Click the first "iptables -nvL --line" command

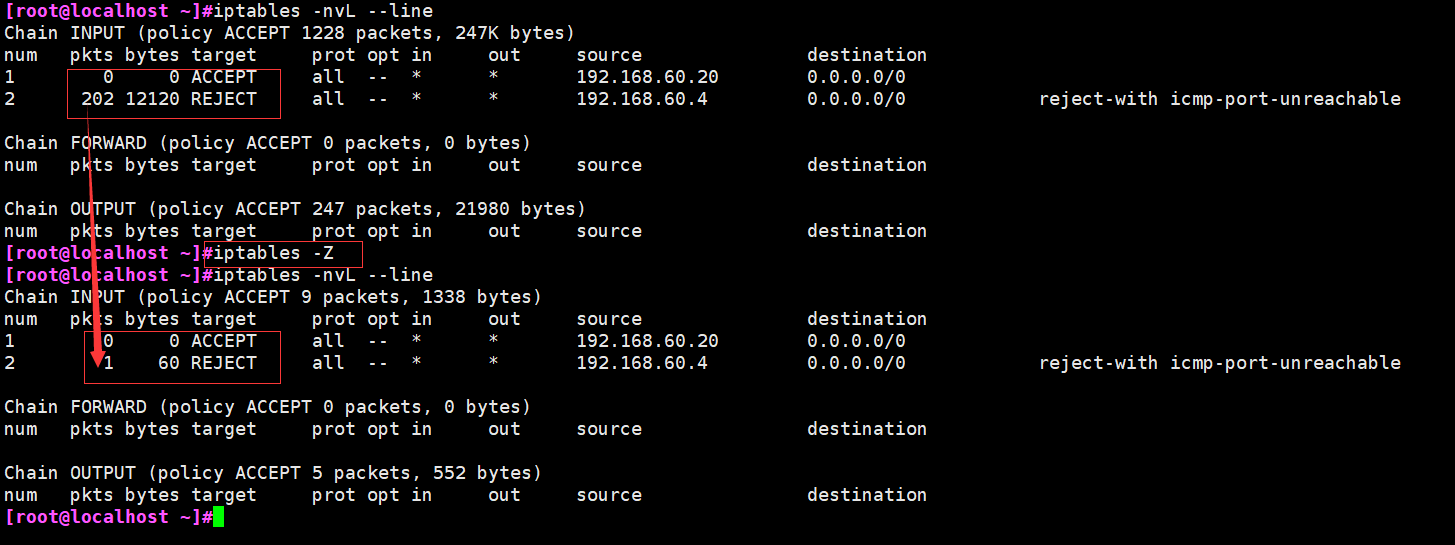point(324,11)
